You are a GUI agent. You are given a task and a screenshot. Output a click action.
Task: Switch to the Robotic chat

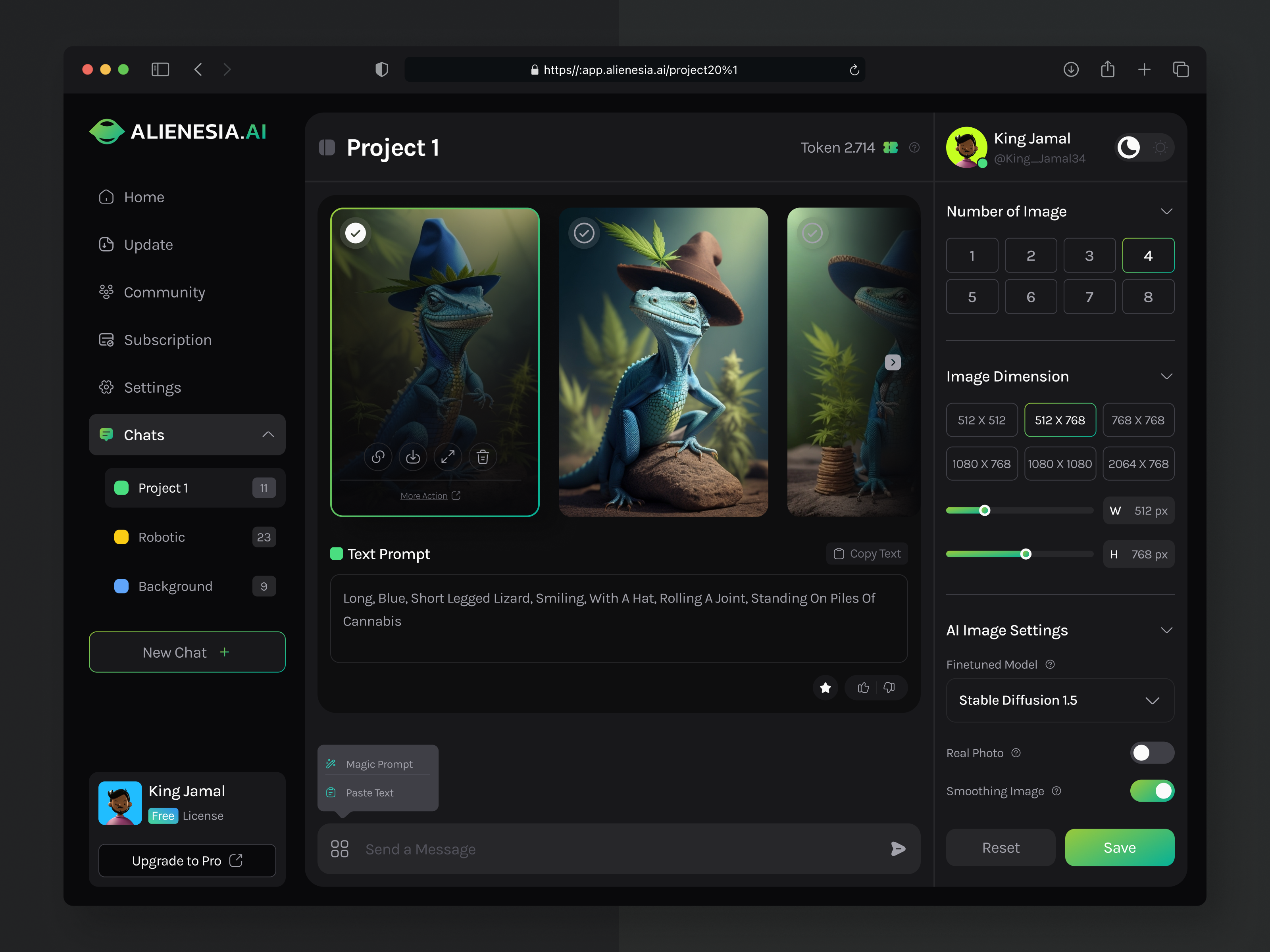point(162,537)
